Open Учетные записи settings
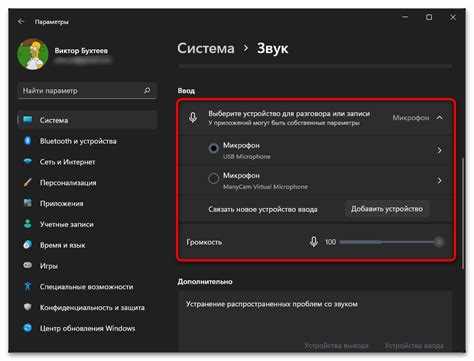The image size is (474, 361). click(x=87, y=224)
